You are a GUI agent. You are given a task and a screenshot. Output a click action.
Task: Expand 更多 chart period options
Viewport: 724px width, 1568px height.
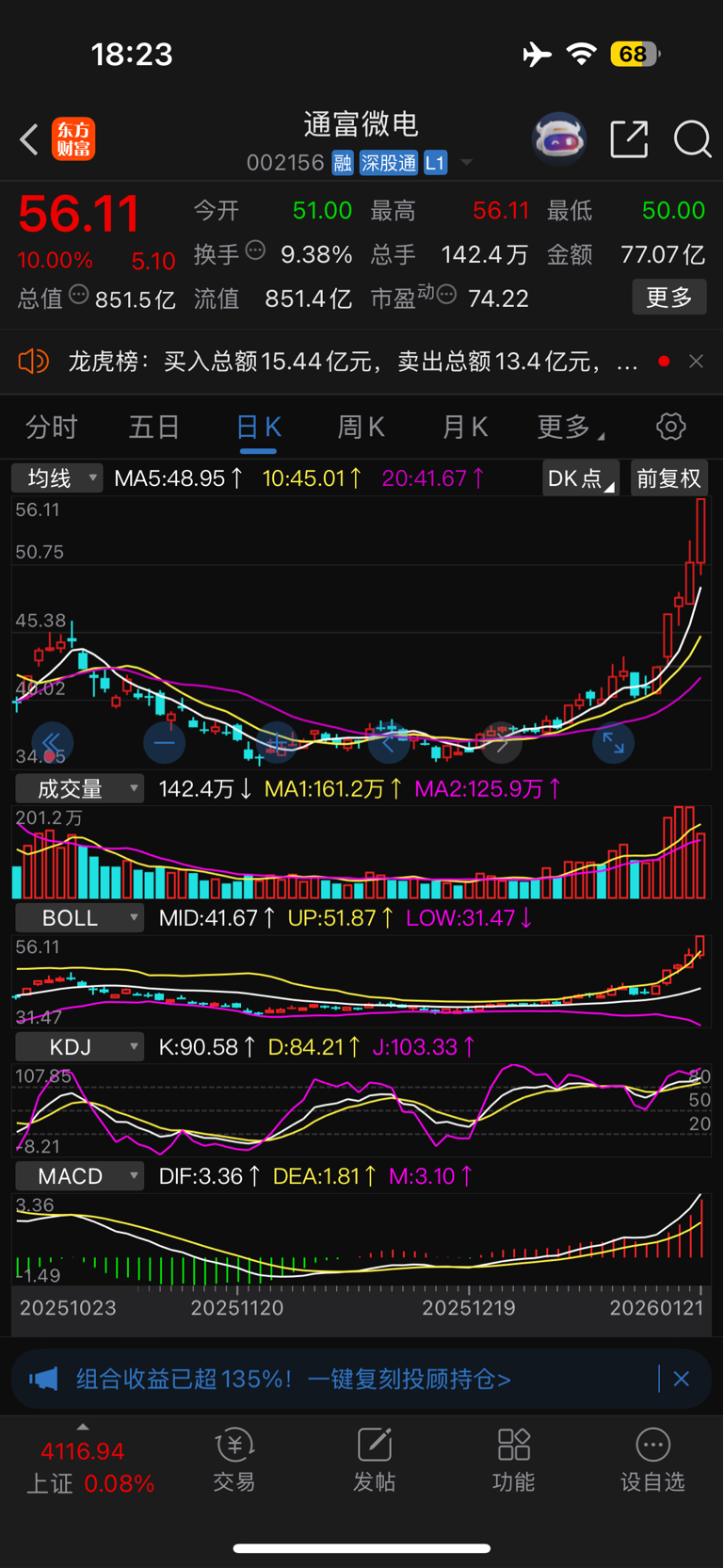tap(571, 427)
